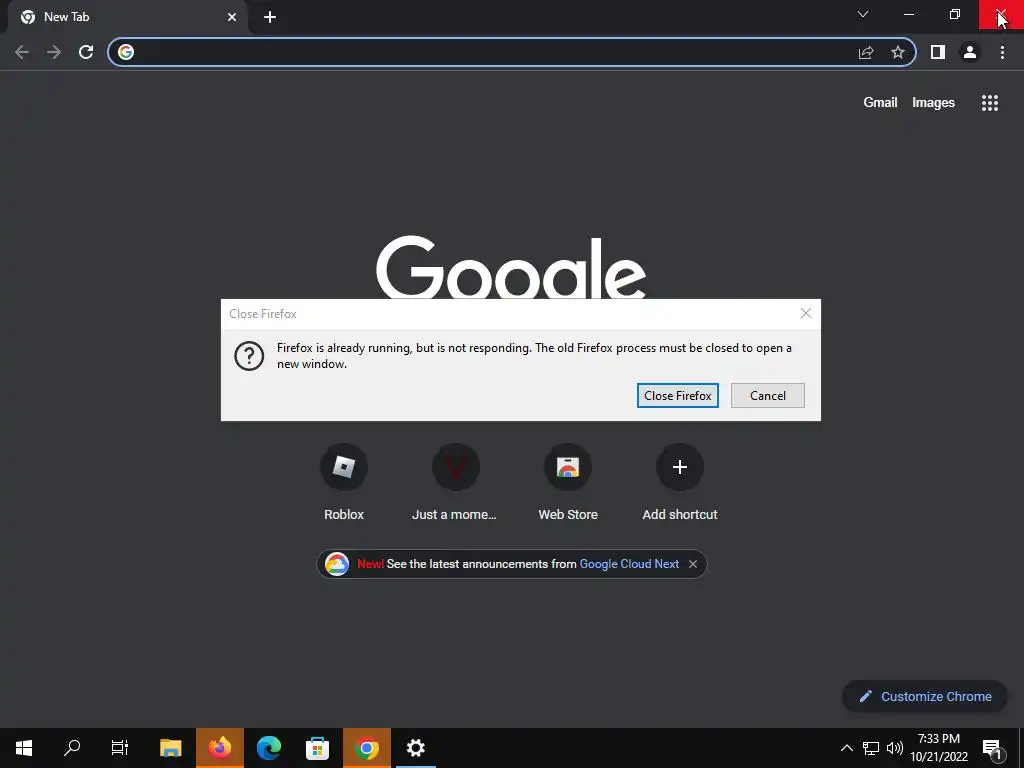Click the Customize Chrome button
Image resolution: width=1024 pixels, height=768 pixels.
(x=925, y=697)
